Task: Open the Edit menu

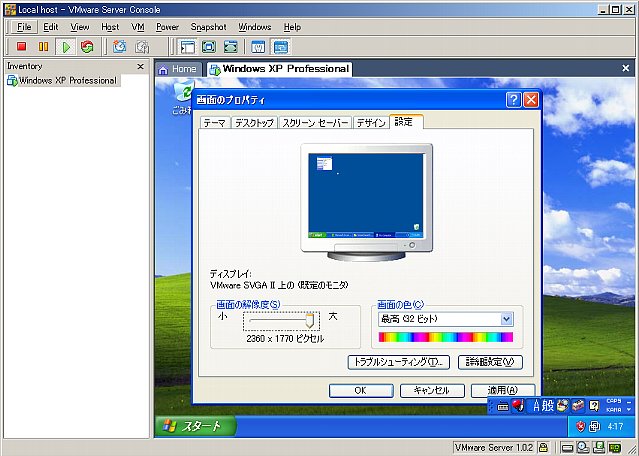Action: pos(51,27)
